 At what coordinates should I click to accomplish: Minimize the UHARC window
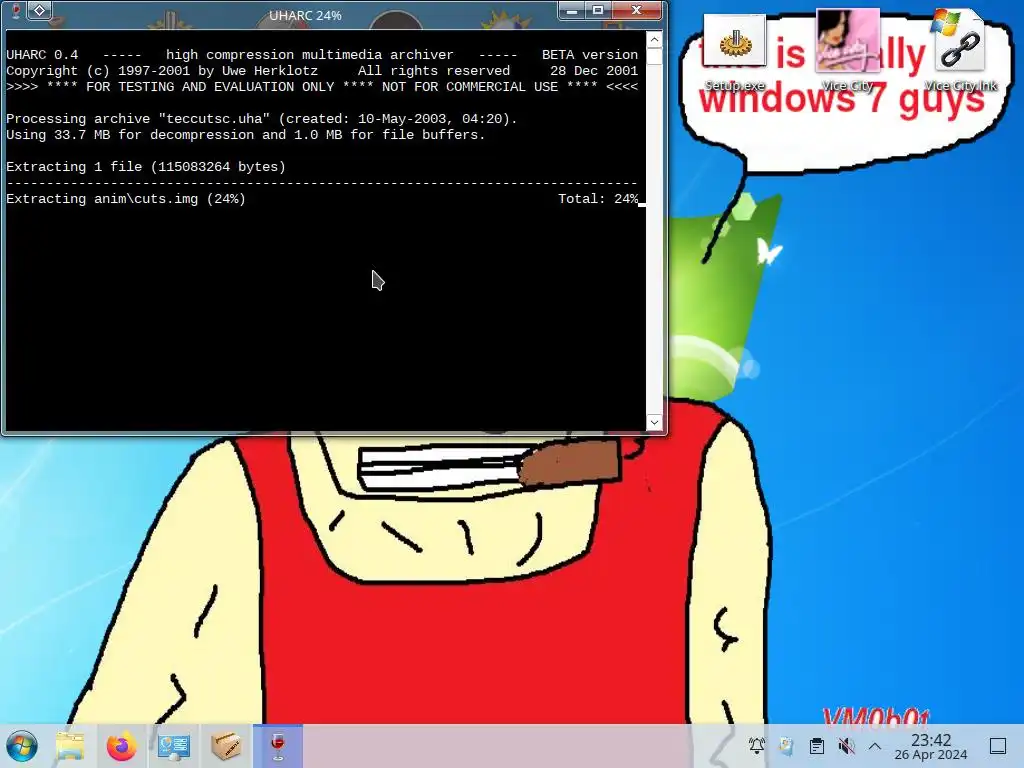tap(571, 10)
